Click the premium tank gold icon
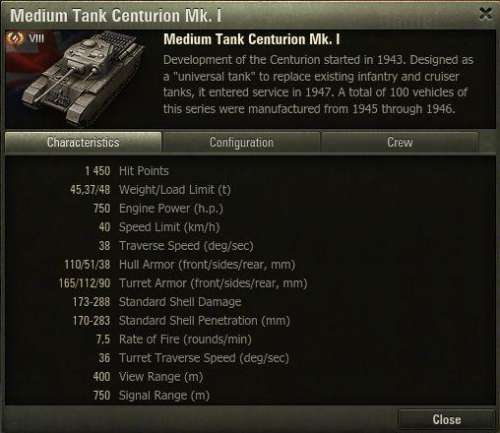This screenshot has height=433, width=500. pos(15,38)
